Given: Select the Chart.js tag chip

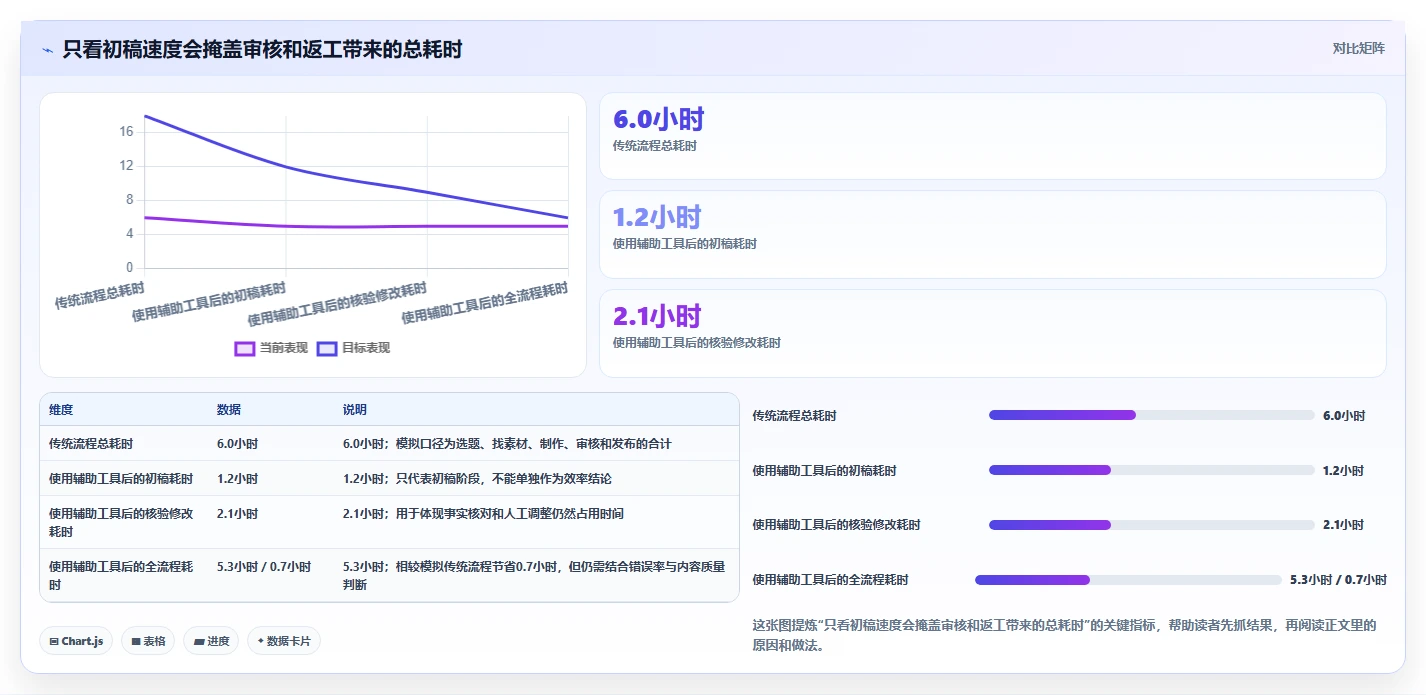Looking at the screenshot, I should [x=76, y=641].
